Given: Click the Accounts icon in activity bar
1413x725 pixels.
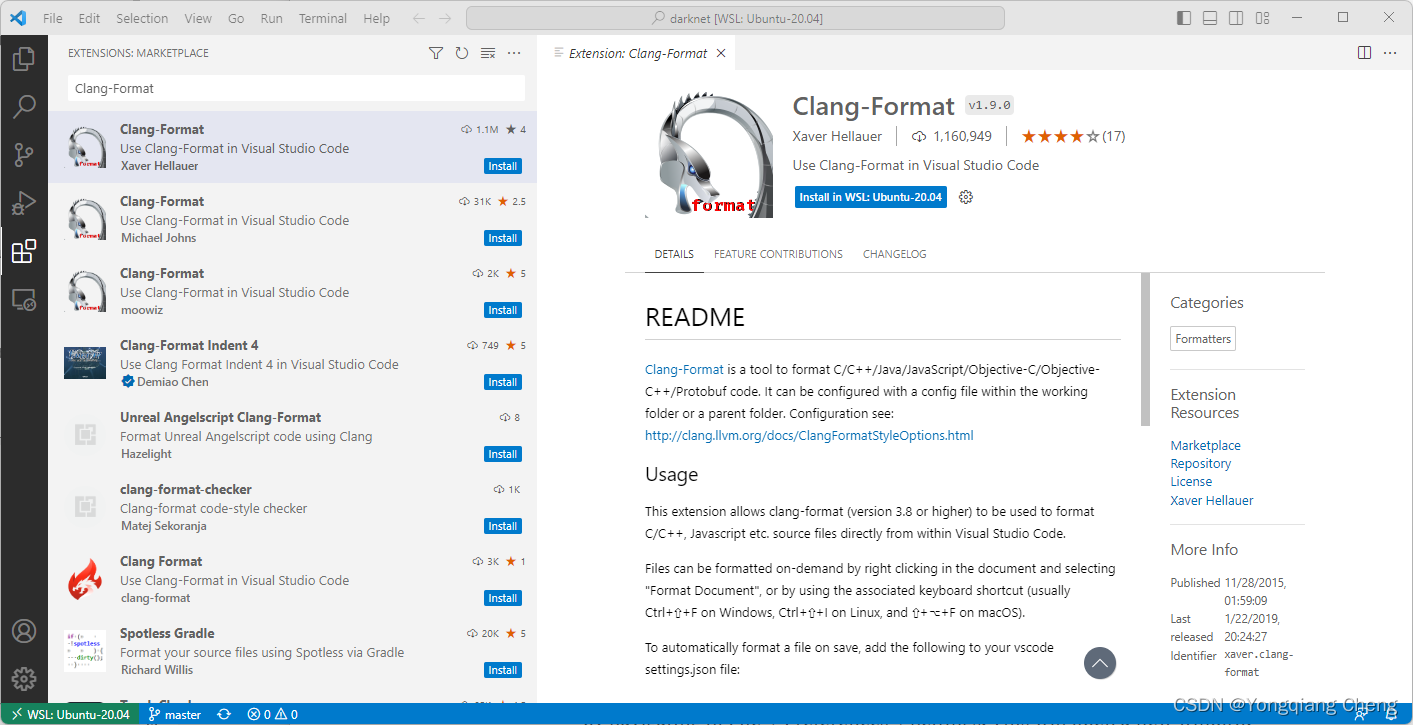Looking at the screenshot, I should [x=24, y=630].
